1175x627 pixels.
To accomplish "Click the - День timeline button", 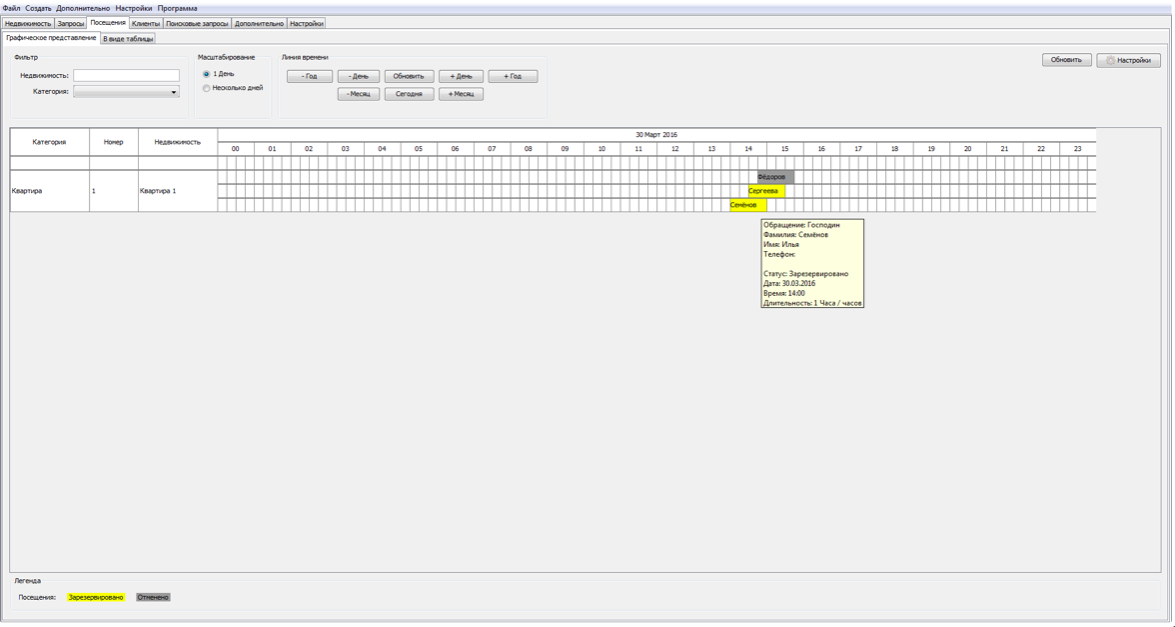I will click(359, 76).
